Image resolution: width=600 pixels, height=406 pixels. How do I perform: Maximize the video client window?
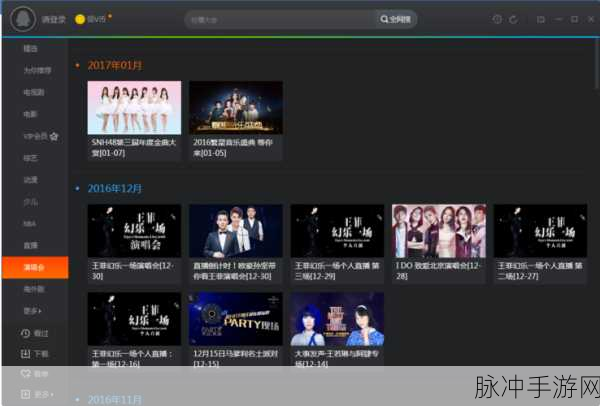point(574,19)
